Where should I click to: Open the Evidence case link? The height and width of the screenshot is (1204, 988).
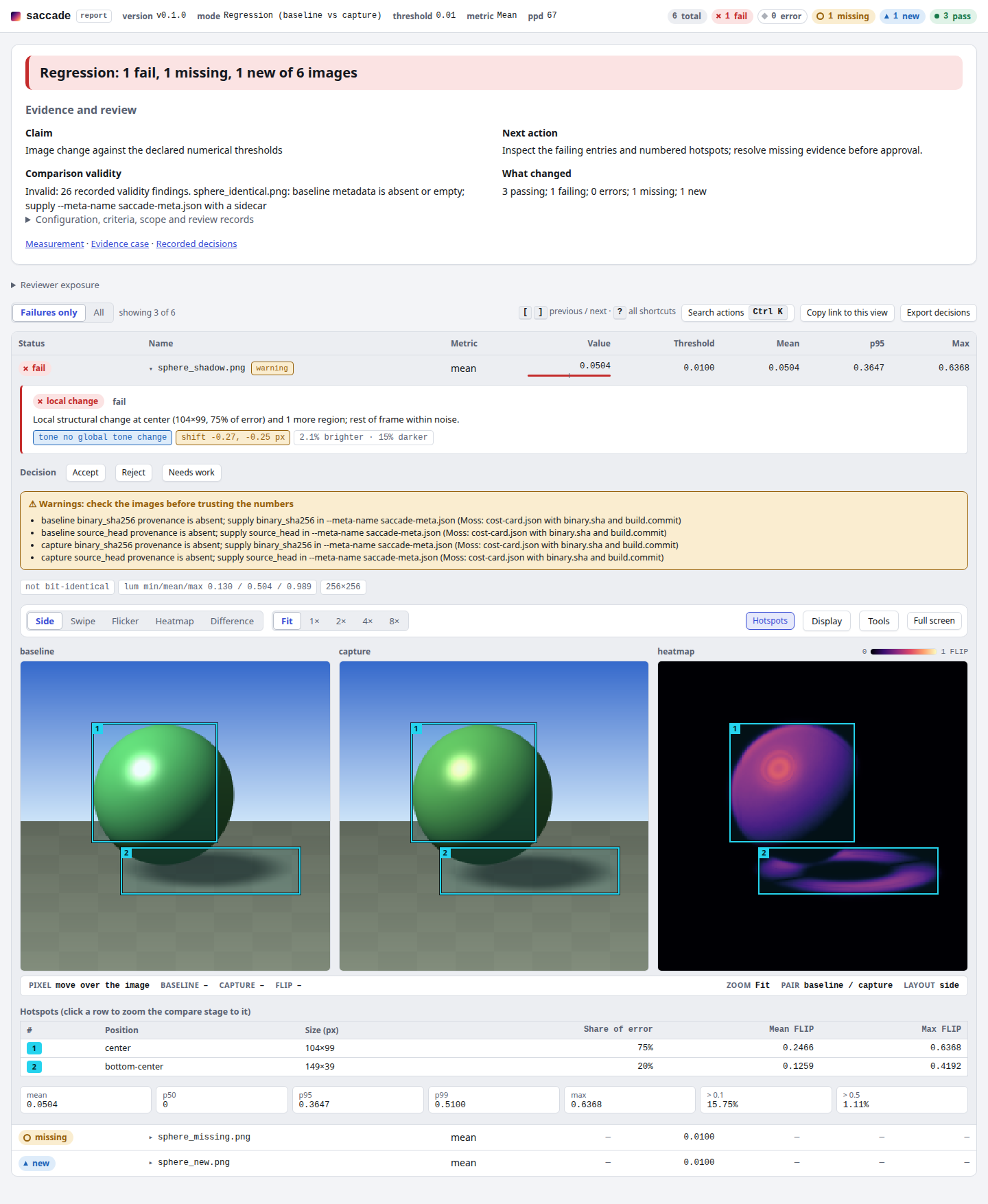120,244
